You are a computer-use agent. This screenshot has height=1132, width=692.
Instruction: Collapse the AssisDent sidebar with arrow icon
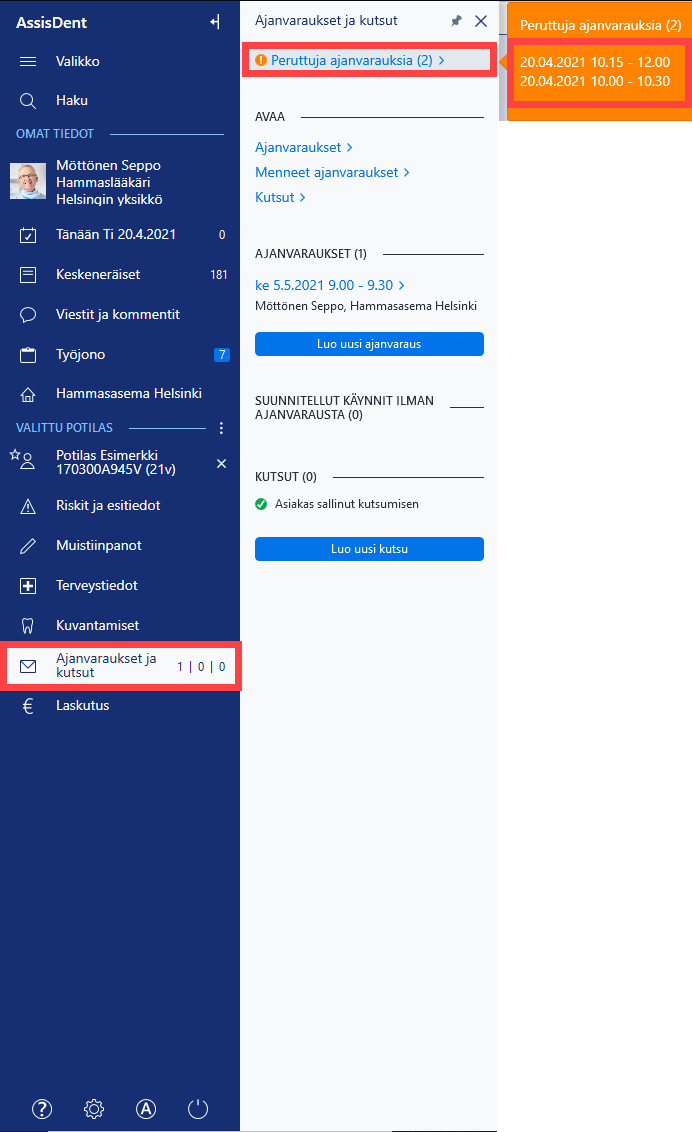[x=214, y=22]
